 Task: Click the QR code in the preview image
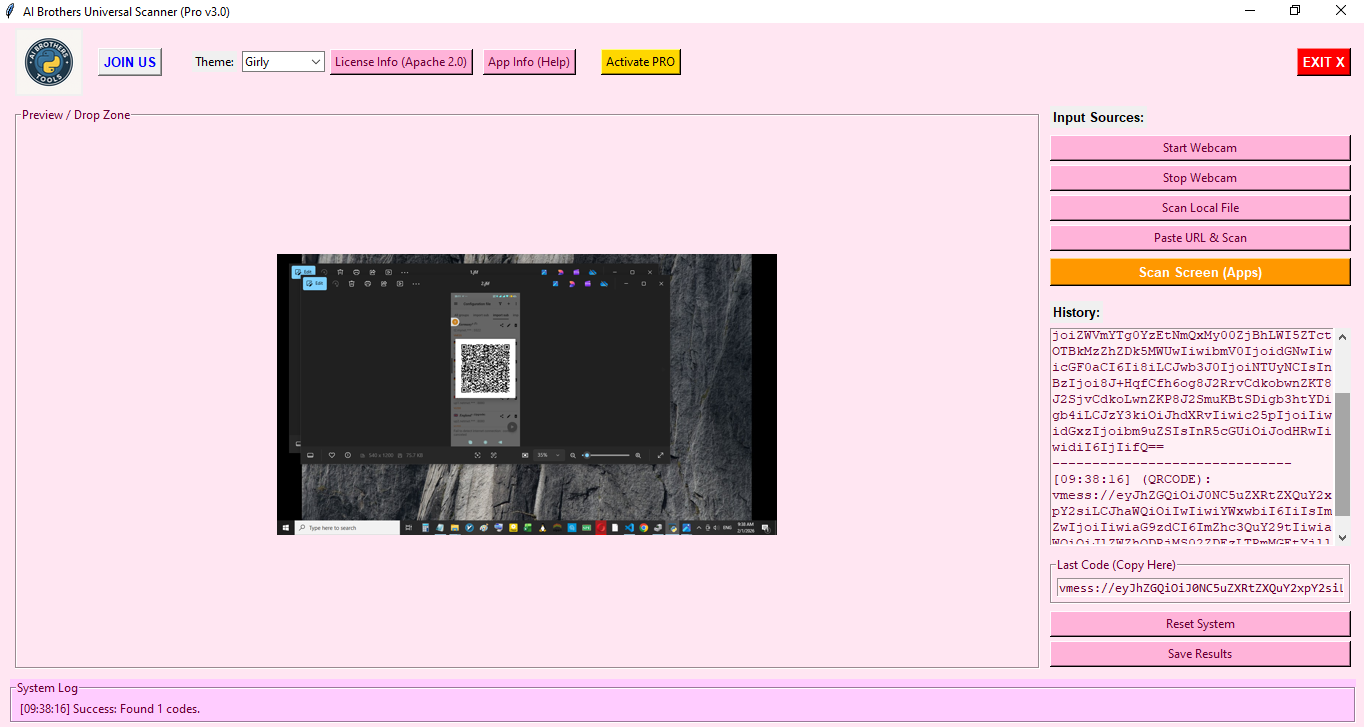point(485,368)
